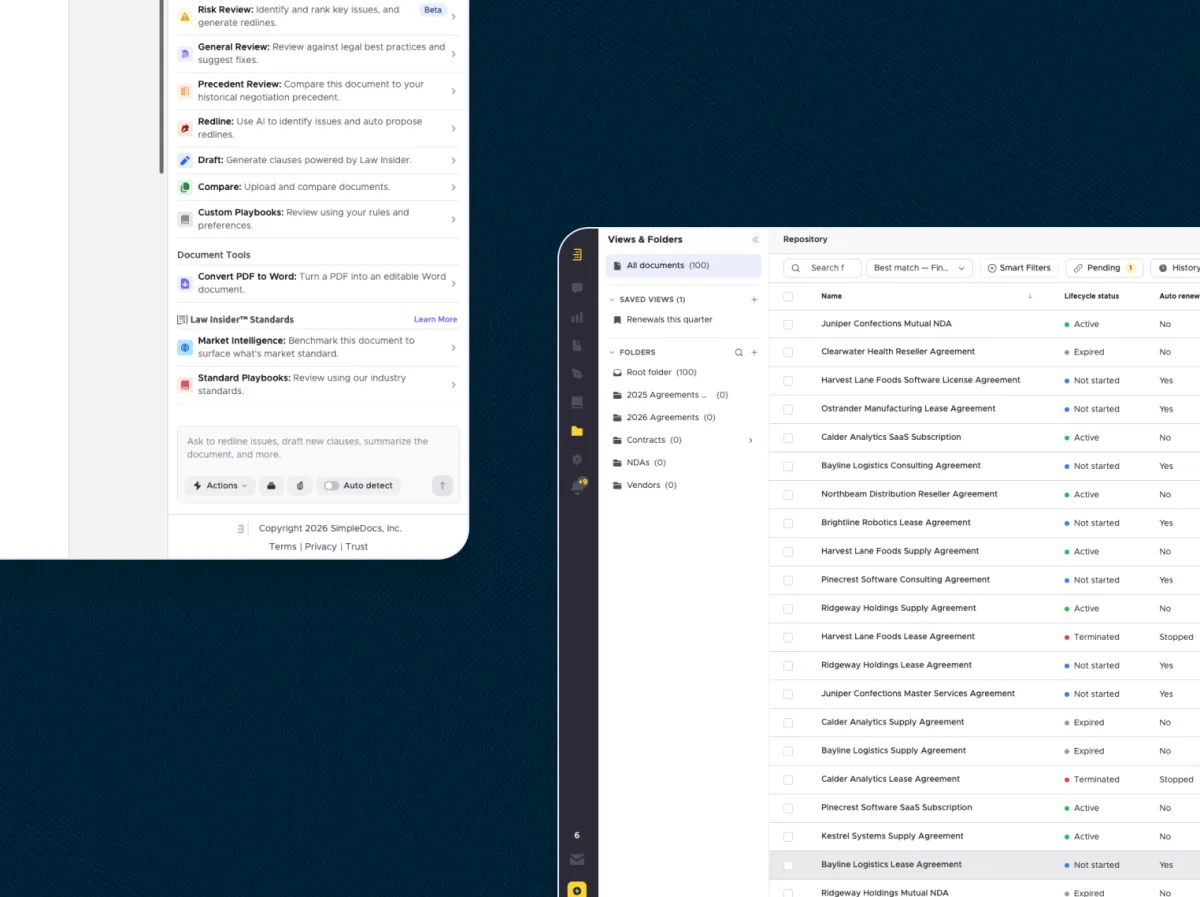Collapse the SAVED VIEWS section
This screenshot has width=1200, height=897.
[x=612, y=300]
